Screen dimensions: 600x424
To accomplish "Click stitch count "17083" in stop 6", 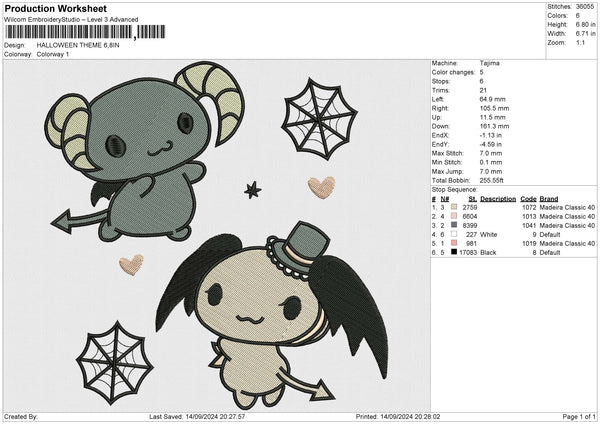I will tap(468, 253).
